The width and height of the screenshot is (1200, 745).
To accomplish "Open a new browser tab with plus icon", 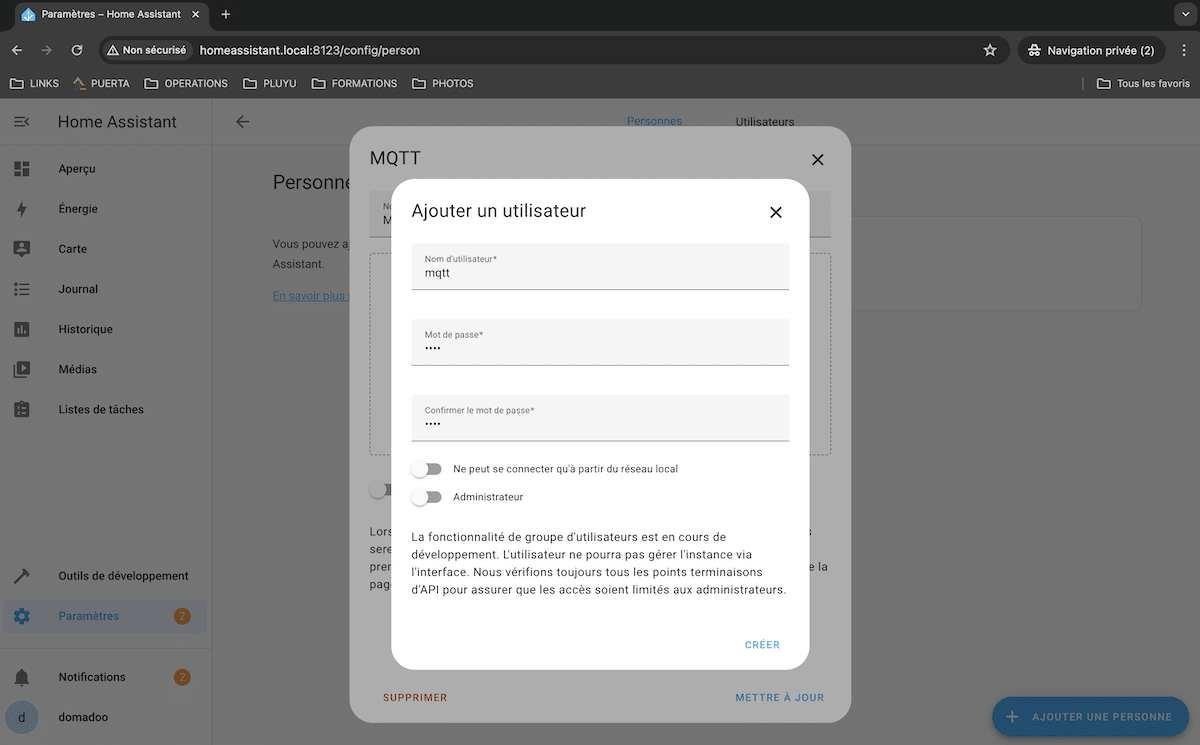I will tap(225, 14).
